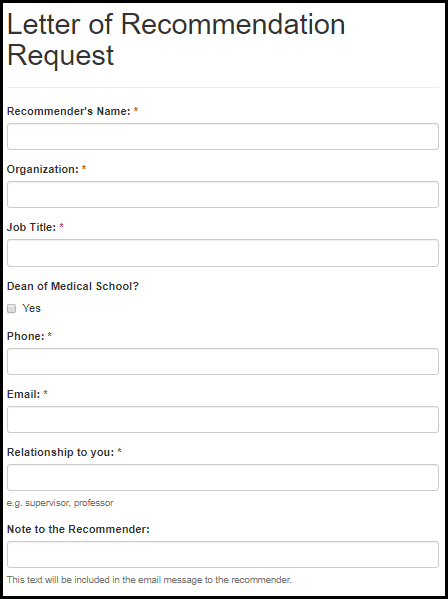Select the Relationship to you input box
This screenshot has height=599, width=448.
223,478
